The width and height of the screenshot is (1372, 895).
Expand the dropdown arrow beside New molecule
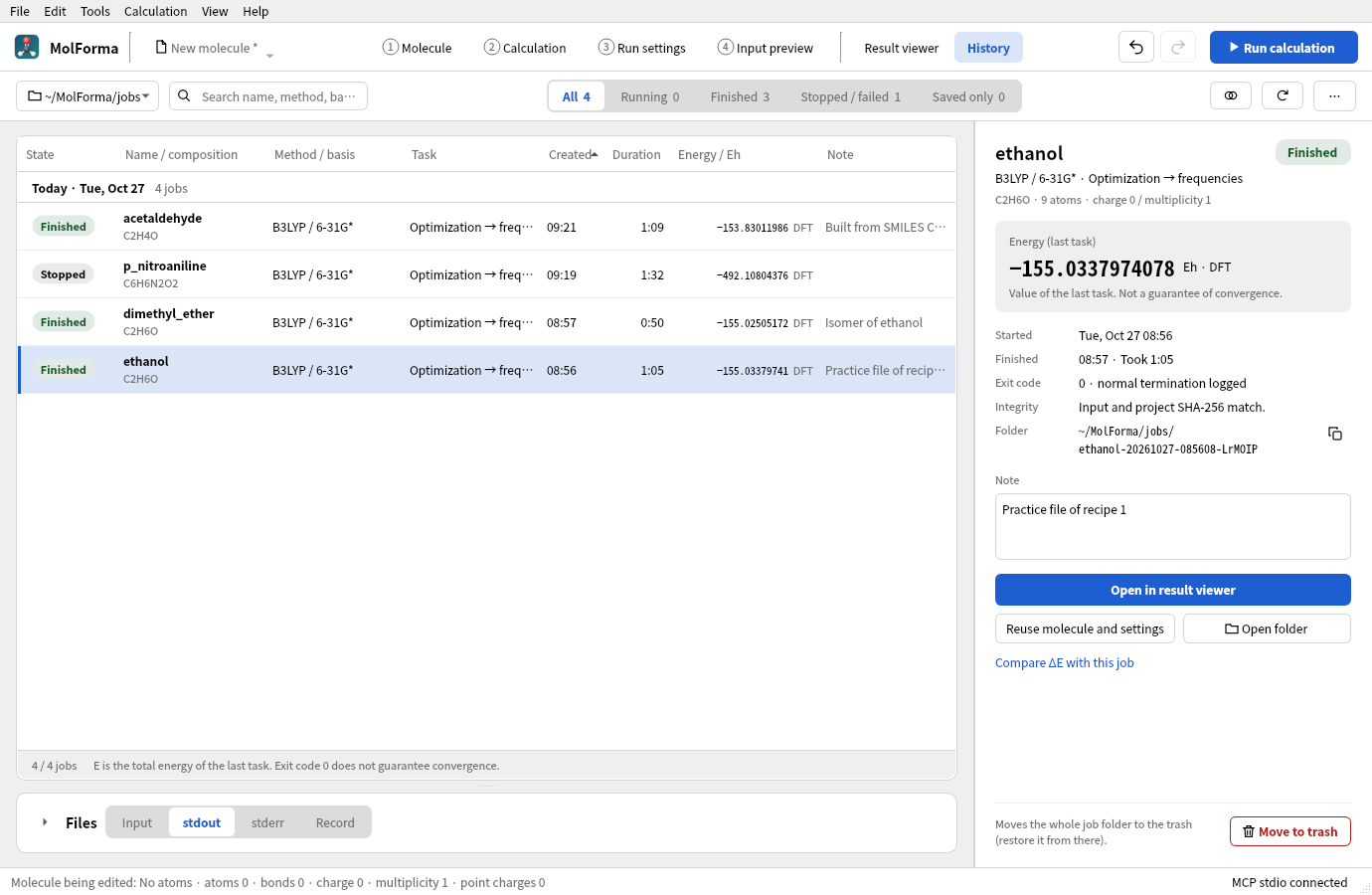[269, 56]
